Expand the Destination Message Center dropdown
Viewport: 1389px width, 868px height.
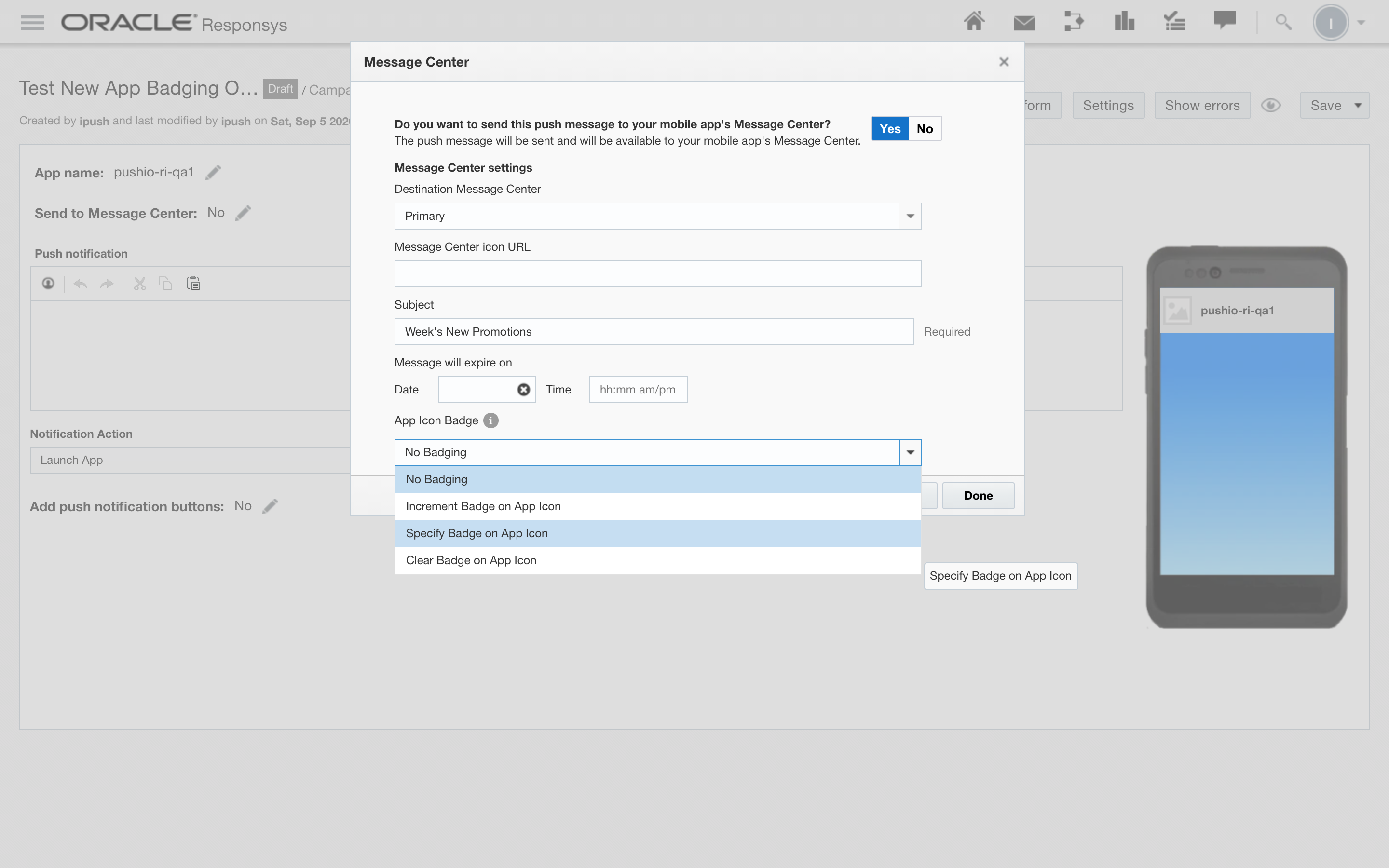click(910, 216)
